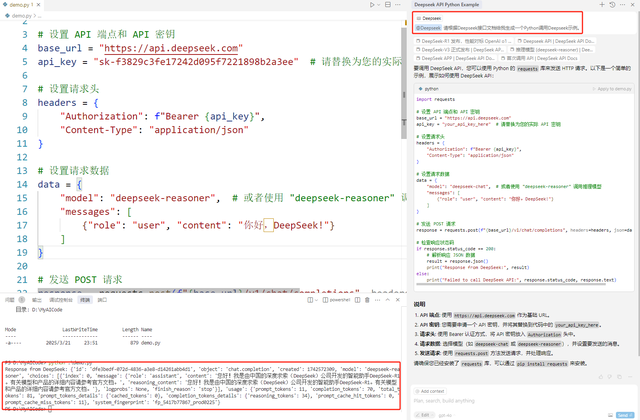Viewport: 640px width, 420px height.
Task: Thumbs down the chat response
Action: [x=610, y=377]
